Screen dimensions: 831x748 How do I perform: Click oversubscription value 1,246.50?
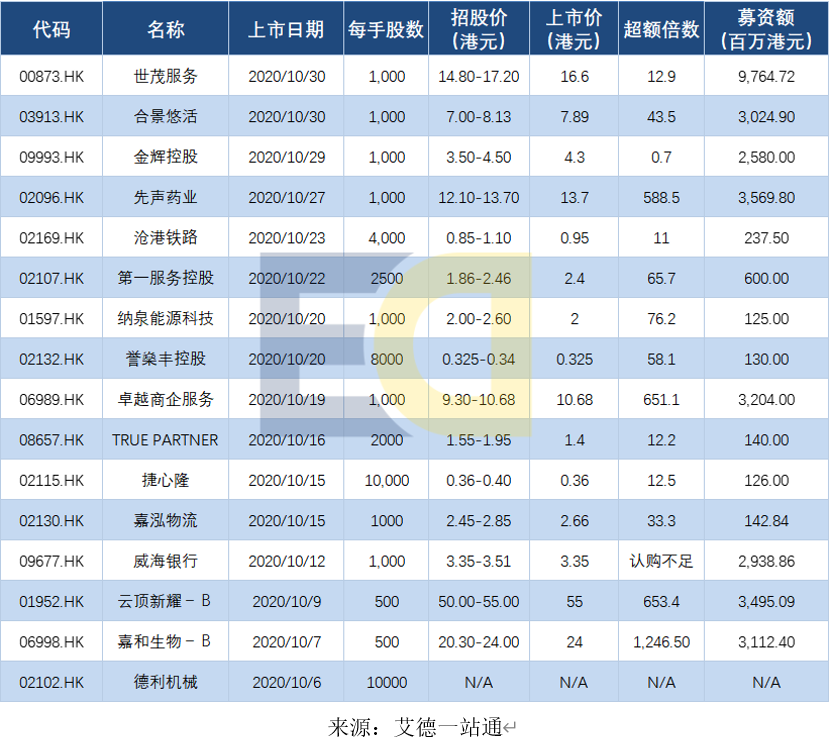(661, 642)
